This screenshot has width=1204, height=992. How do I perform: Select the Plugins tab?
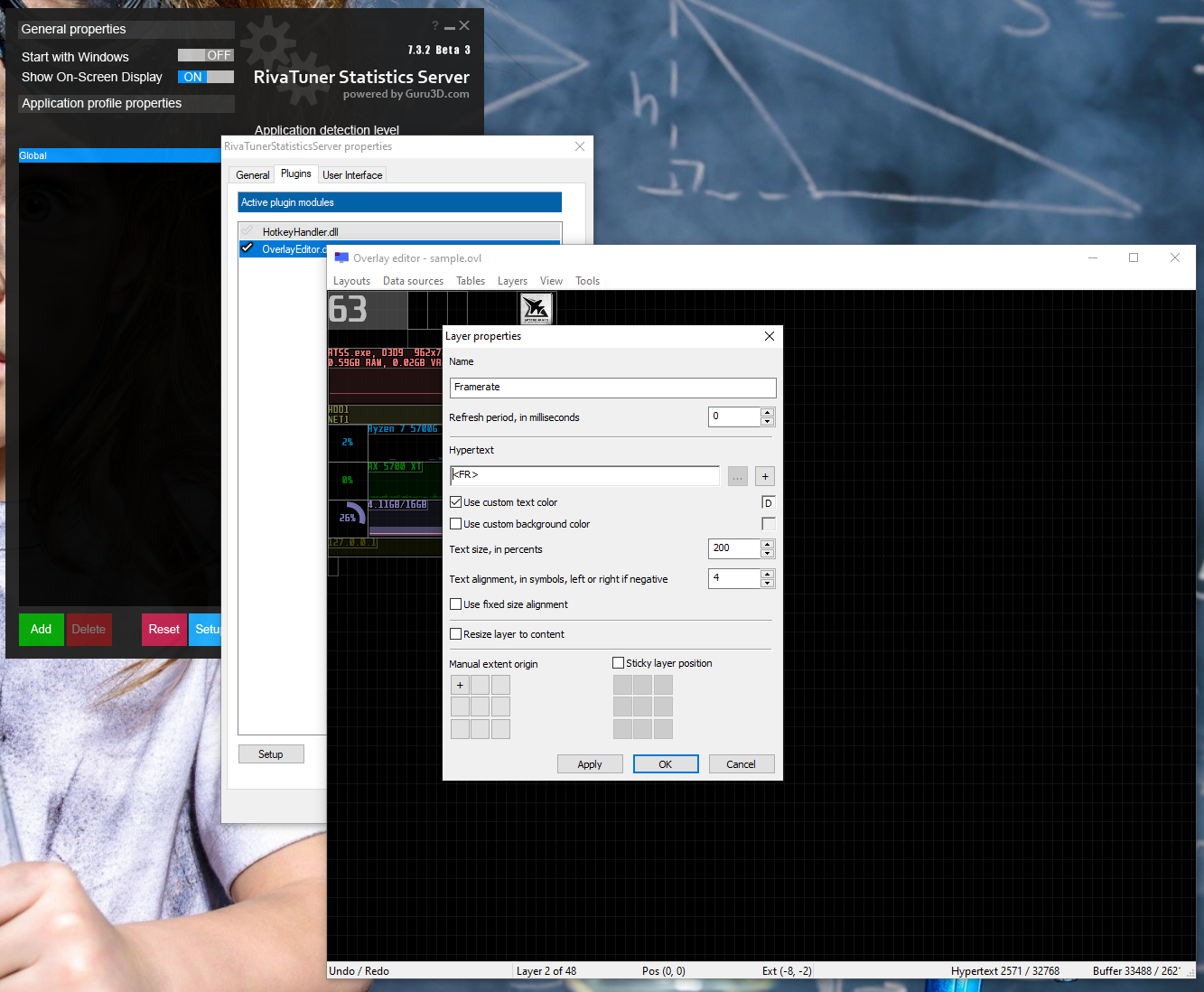click(x=296, y=173)
